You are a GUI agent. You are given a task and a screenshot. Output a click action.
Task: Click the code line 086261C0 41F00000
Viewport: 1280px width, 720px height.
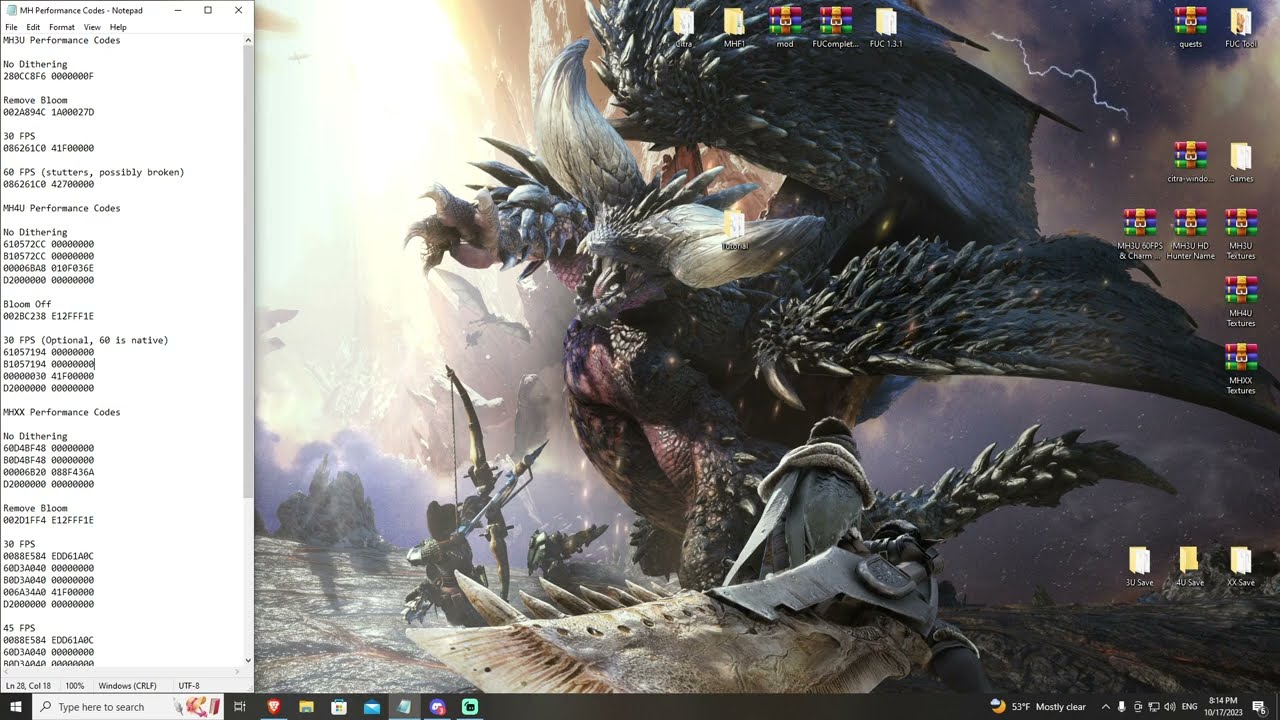48,148
